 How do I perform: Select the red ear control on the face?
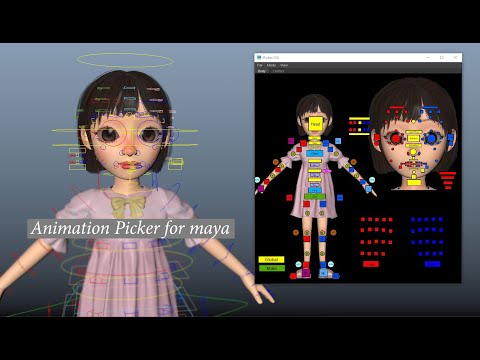click(377, 137)
